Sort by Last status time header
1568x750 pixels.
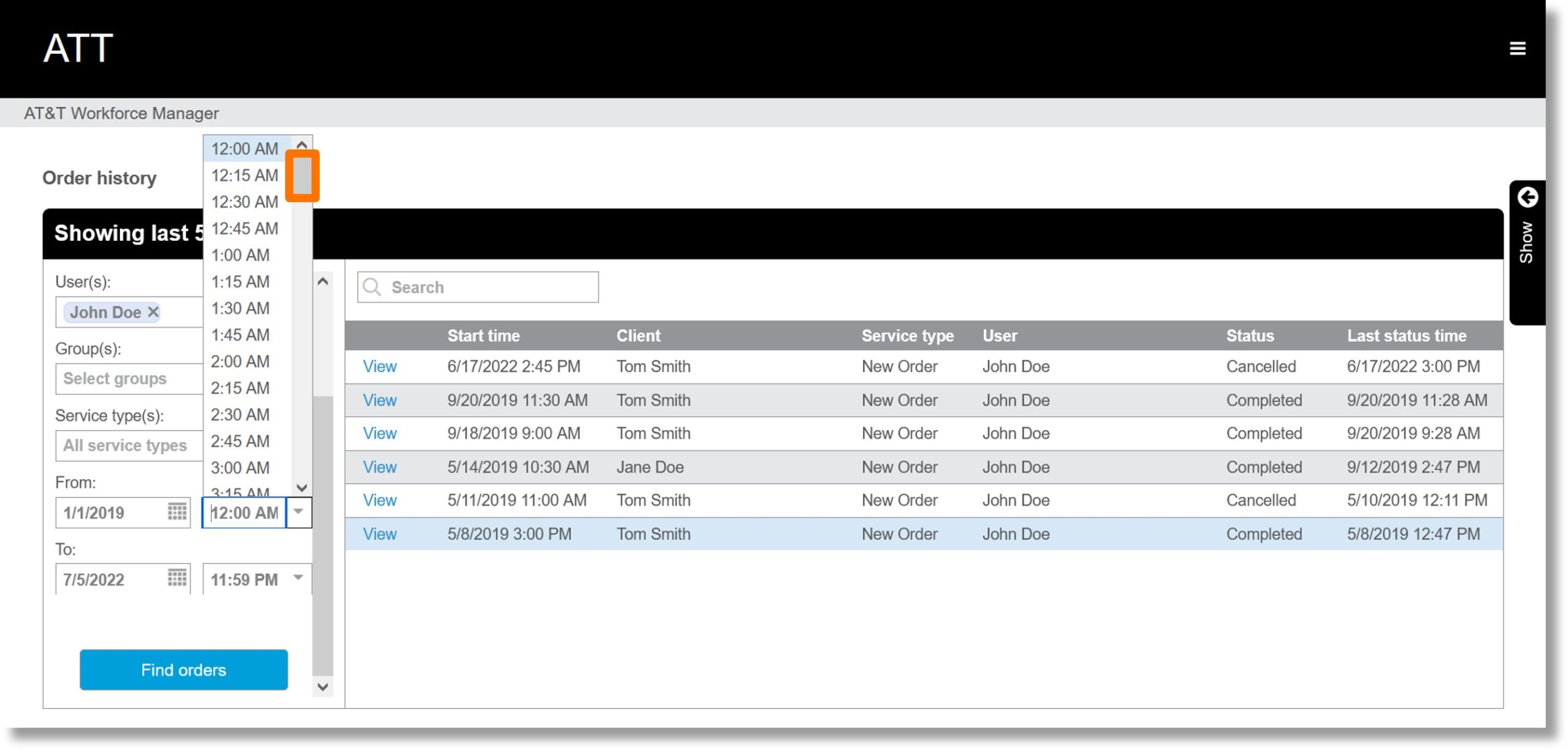(1406, 336)
